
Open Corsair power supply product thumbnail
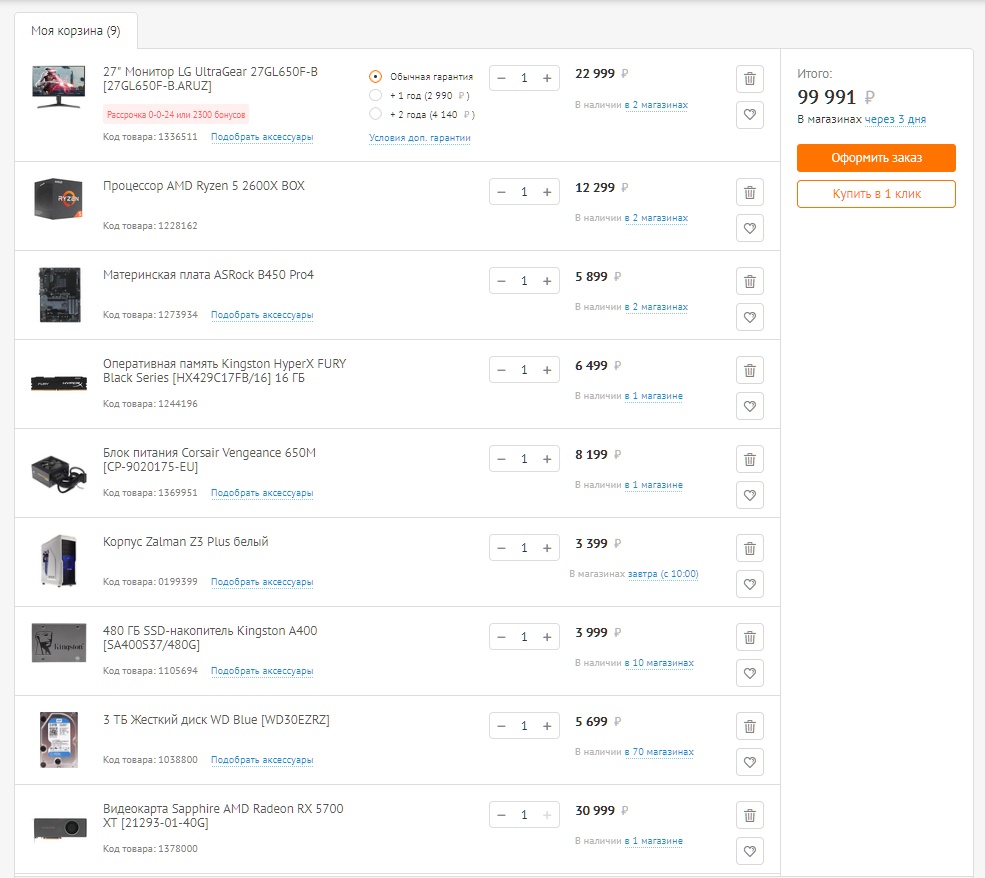point(59,474)
